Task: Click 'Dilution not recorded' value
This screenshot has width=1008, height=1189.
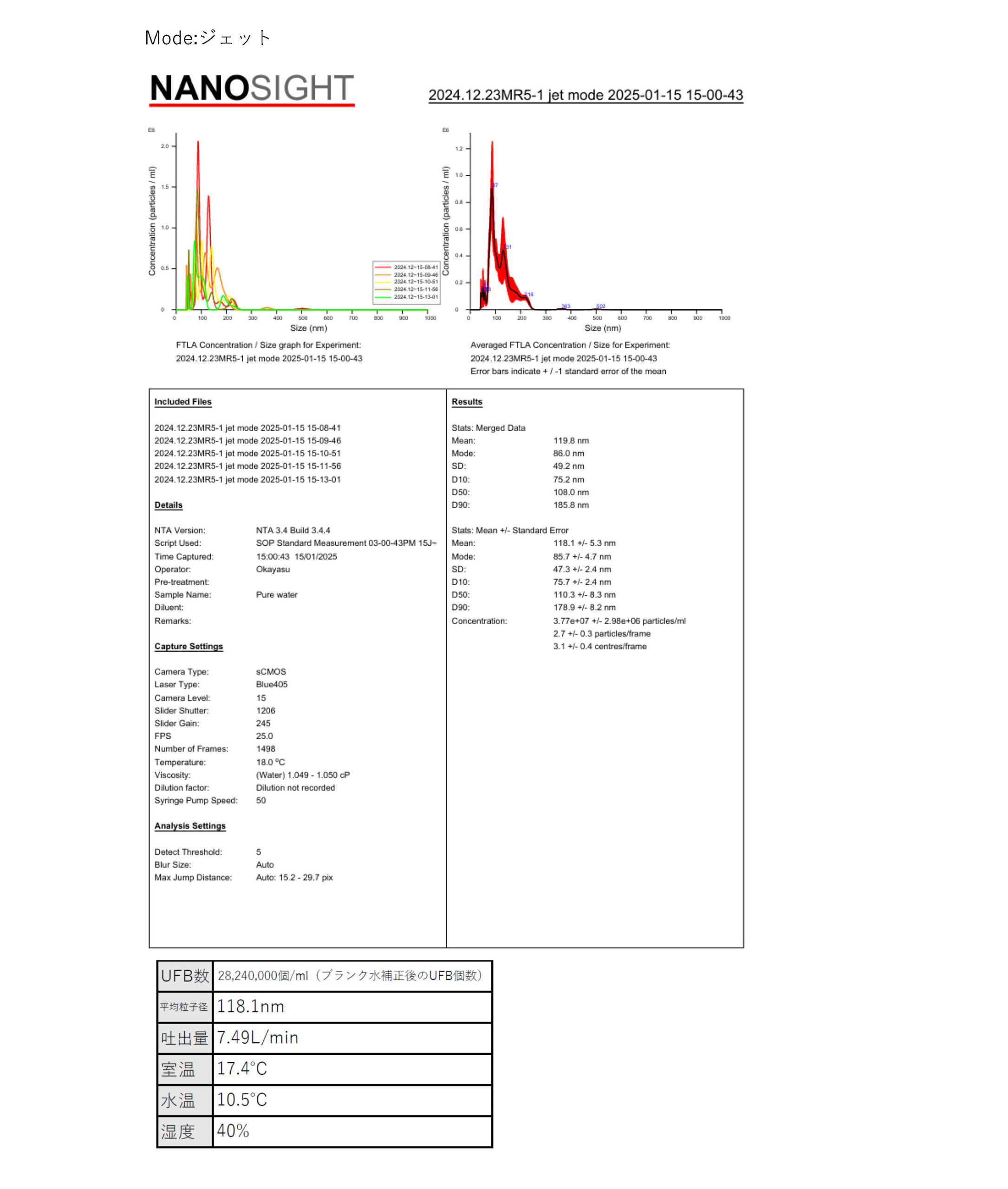Action: click(x=295, y=788)
